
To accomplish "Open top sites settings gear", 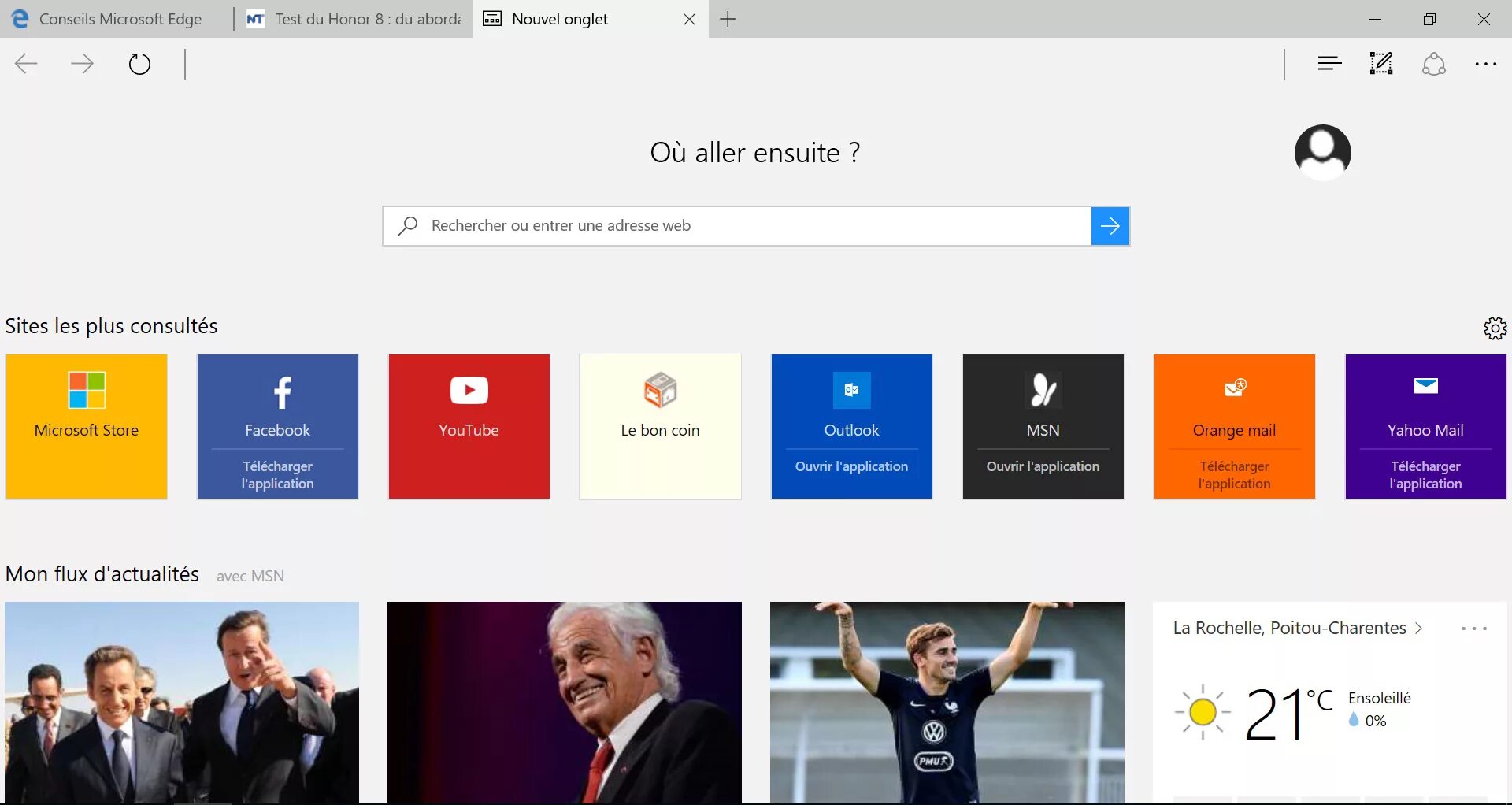I will coord(1495,328).
